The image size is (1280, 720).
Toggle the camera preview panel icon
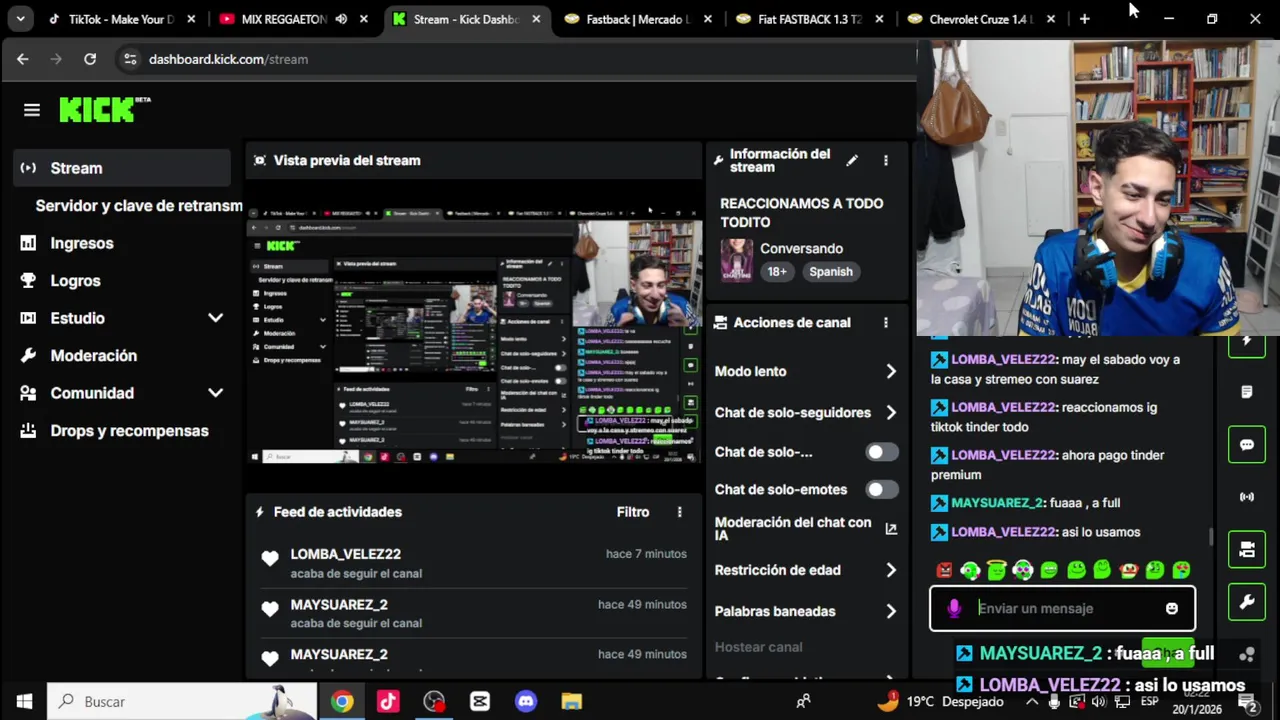(x=1247, y=549)
